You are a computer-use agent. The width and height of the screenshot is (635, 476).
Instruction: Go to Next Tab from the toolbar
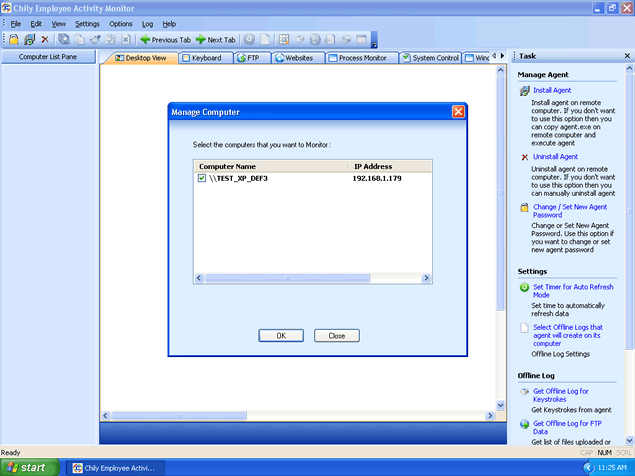click(215, 40)
